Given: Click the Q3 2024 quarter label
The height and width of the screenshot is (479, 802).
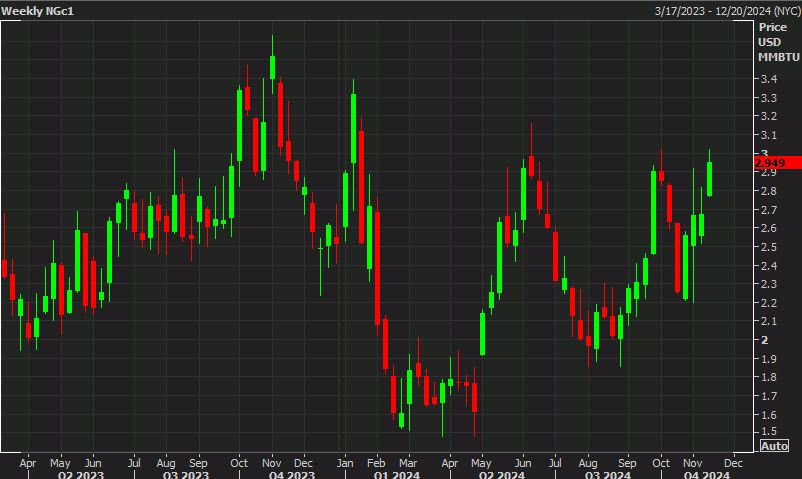Looking at the screenshot, I should pyautogui.click(x=608, y=475).
